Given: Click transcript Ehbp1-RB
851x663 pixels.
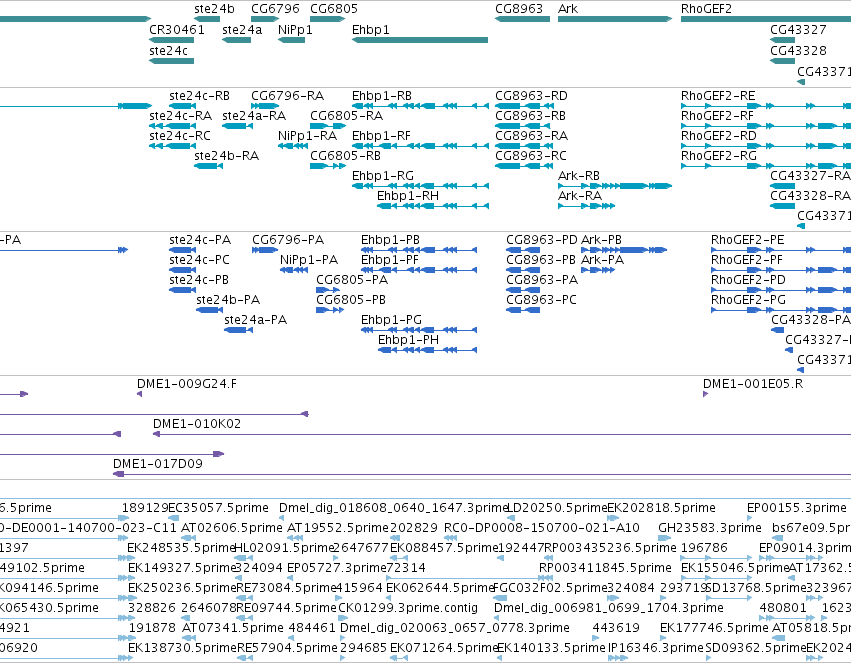Looking at the screenshot, I should pyautogui.click(x=382, y=96).
